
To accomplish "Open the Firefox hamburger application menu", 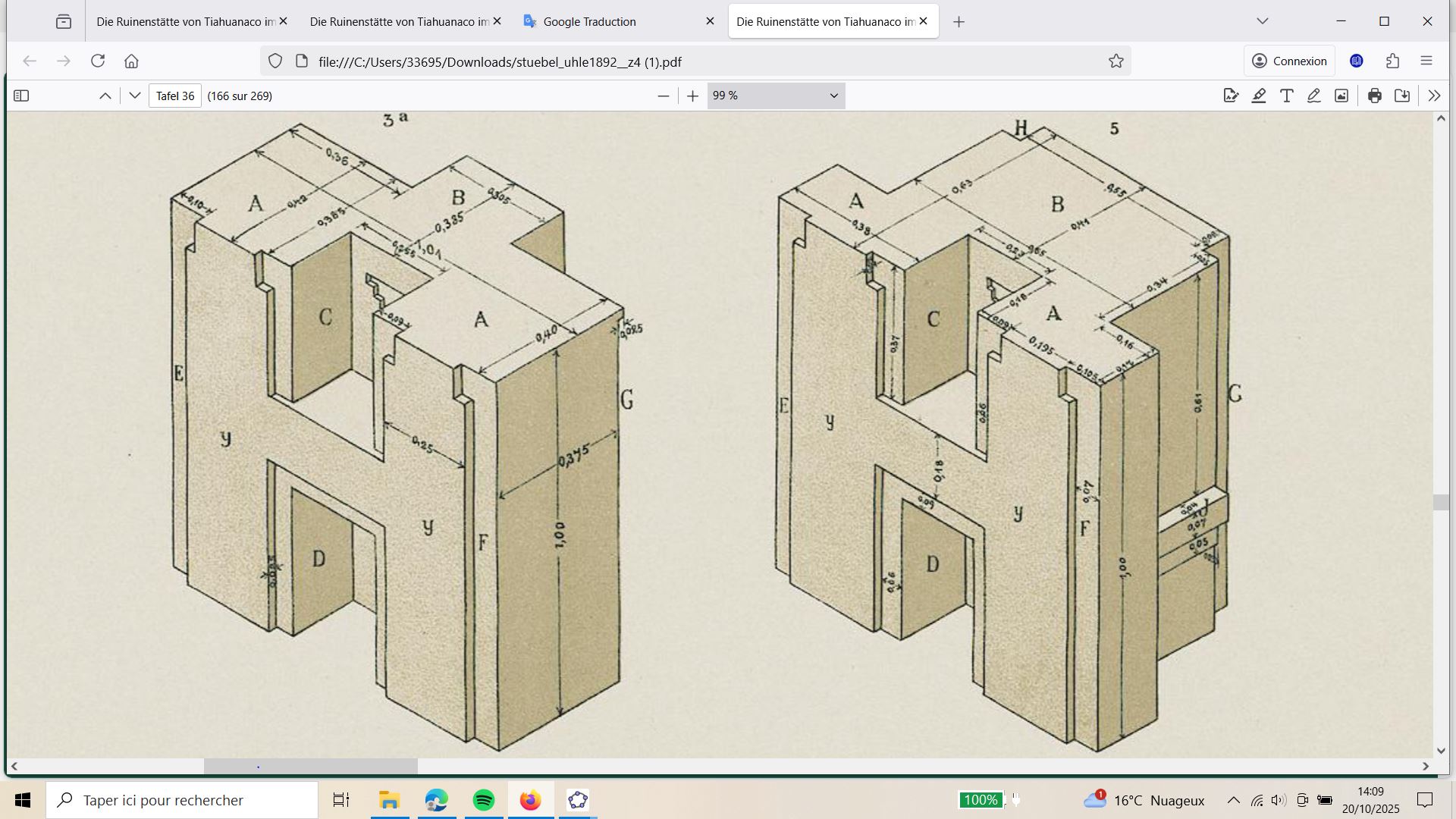I will pyautogui.click(x=1426, y=61).
